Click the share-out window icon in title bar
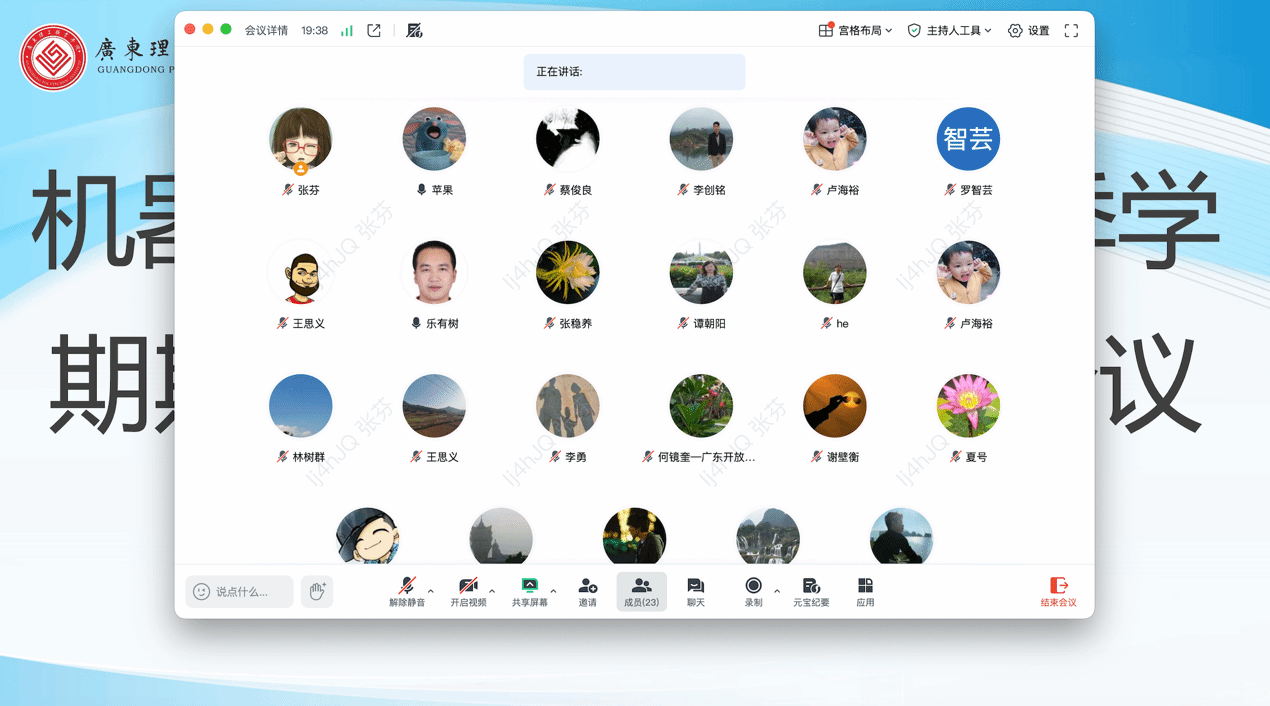Image resolution: width=1270 pixels, height=706 pixels. [x=374, y=31]
